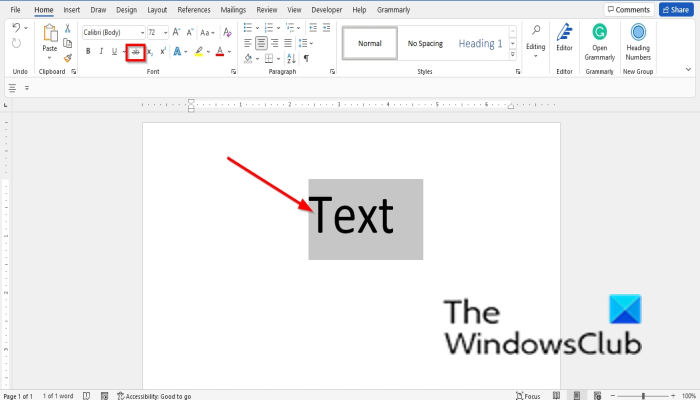Open the Comments button
This screenshot has height=400, width=700.
click(627, 9)
